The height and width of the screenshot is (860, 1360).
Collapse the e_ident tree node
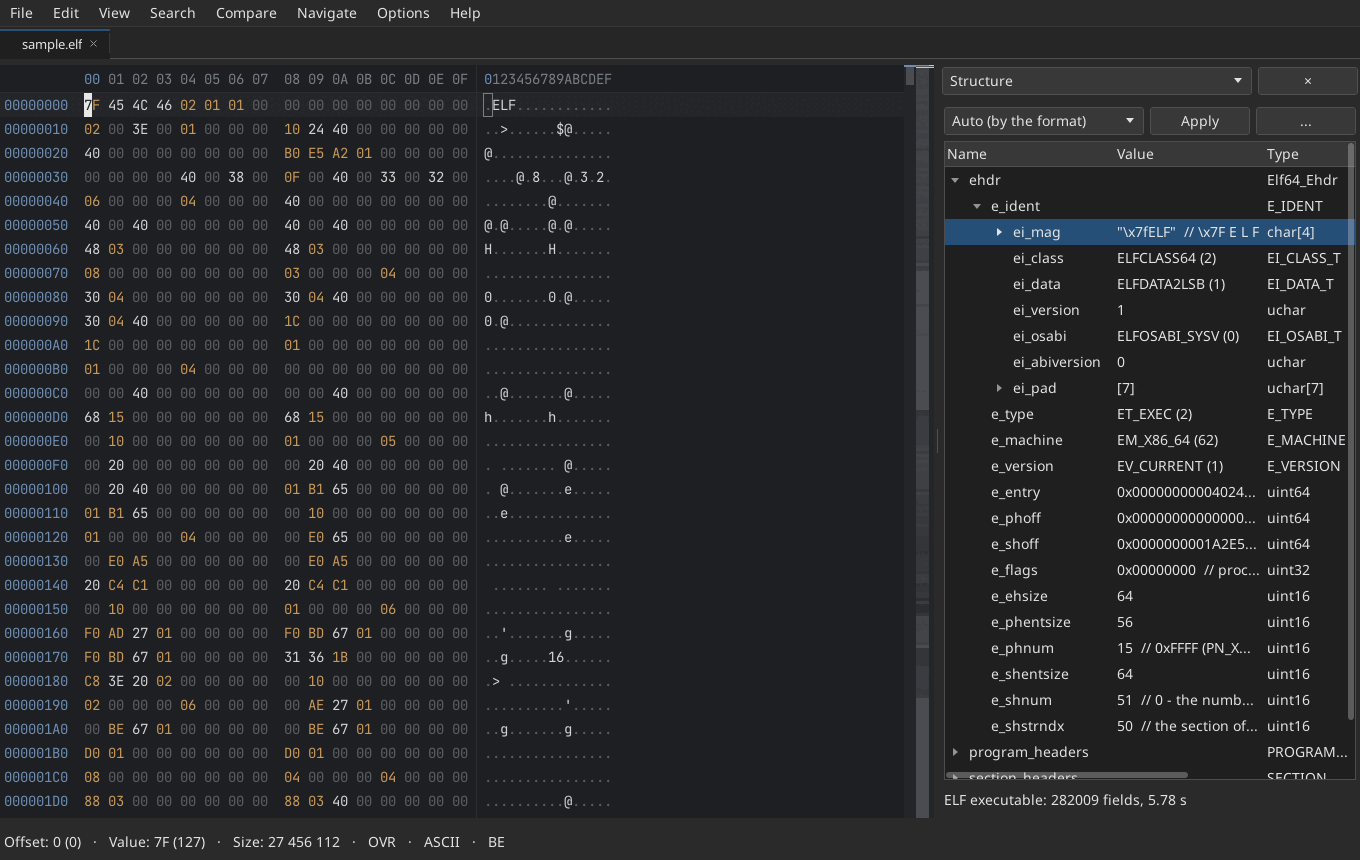(x=978, y=206)
